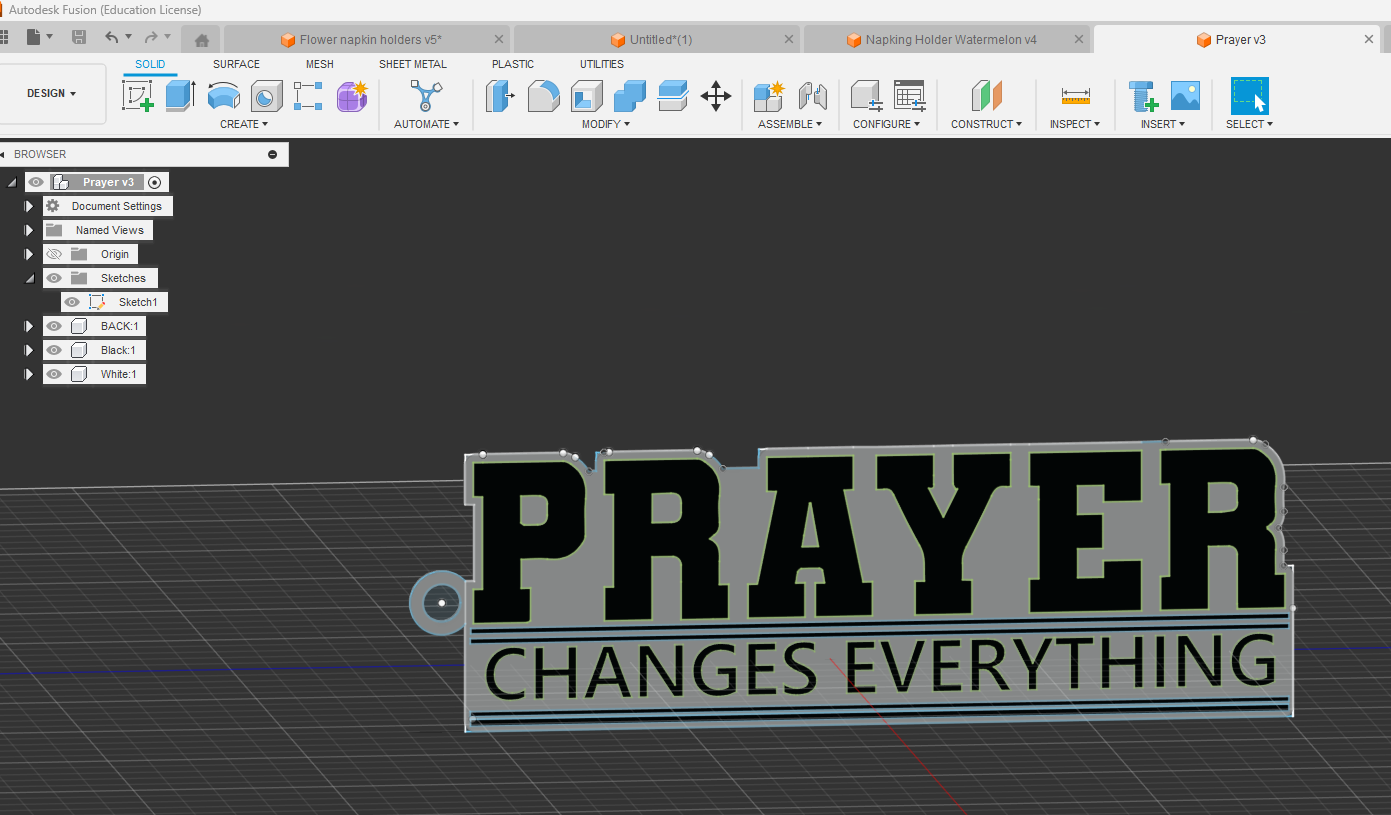Hide Sketch1 using its eye icon
Image resolution: width=1391 pixels, height=815 pixels.
[x=72, y=302]
